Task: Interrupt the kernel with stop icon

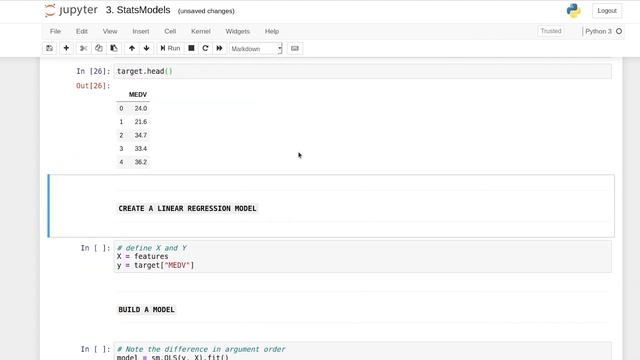Action: [x=191, y=49]
